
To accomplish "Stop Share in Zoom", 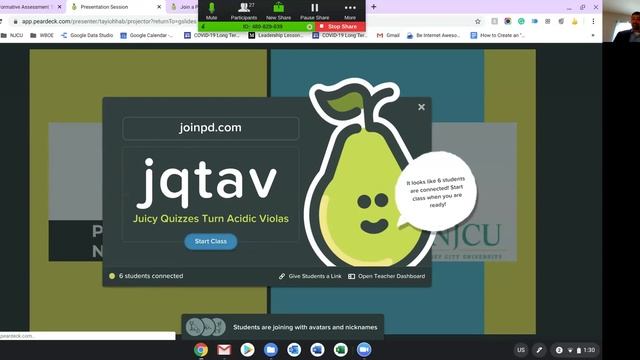I will [340, 27].
